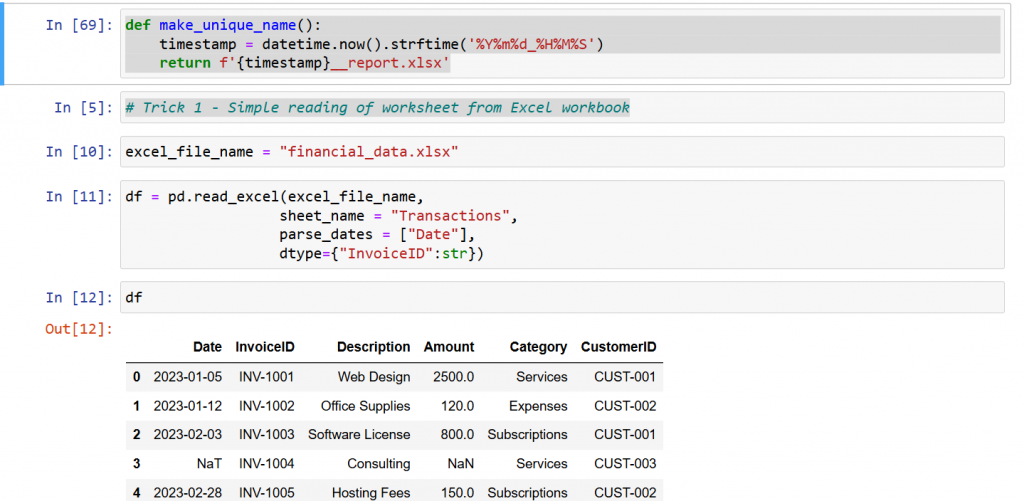Viewport: 1024px width, 501px height.
Task: Click the 120.0 amount cell
Action: pos(457,406)
